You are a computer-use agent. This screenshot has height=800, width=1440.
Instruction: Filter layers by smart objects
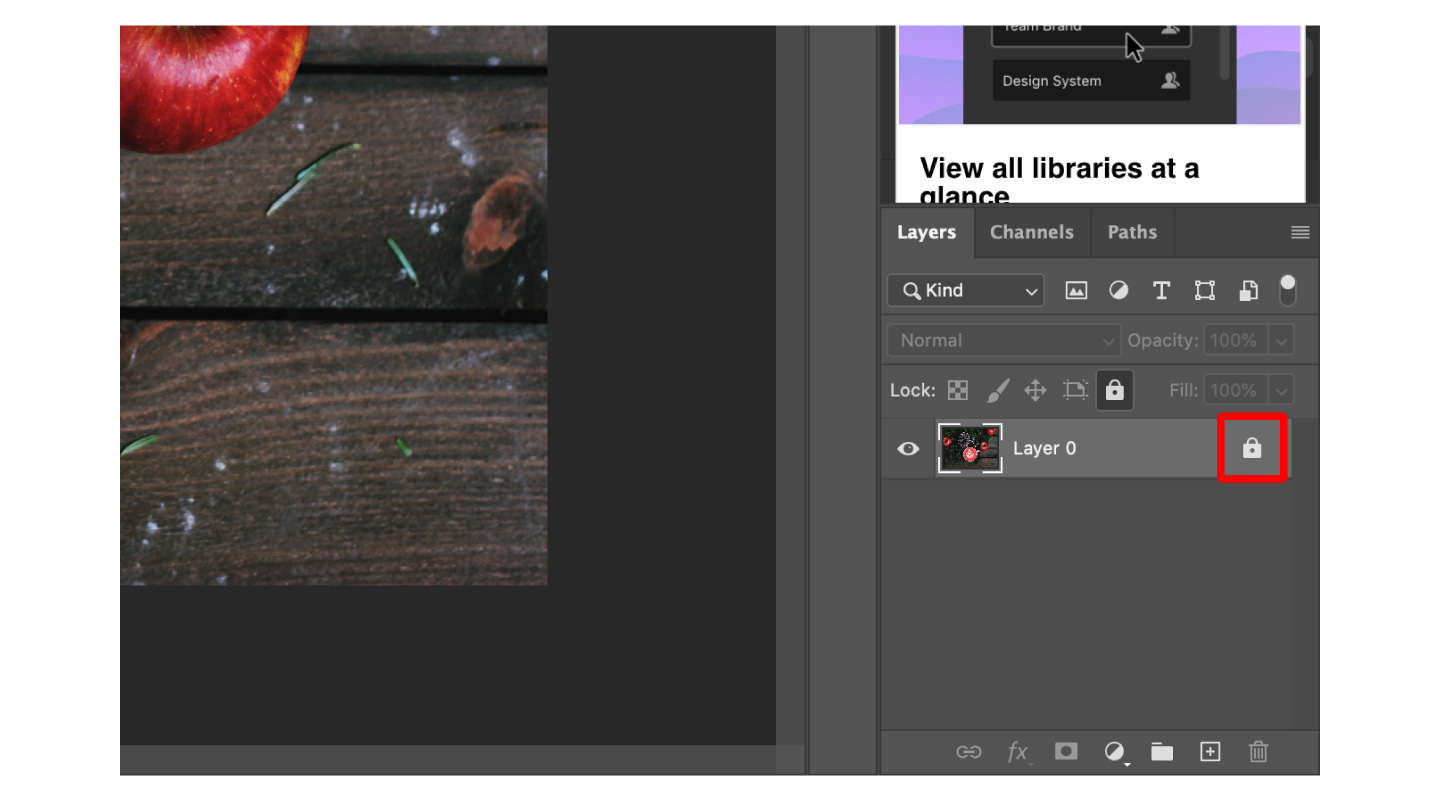coord(1247,290)
